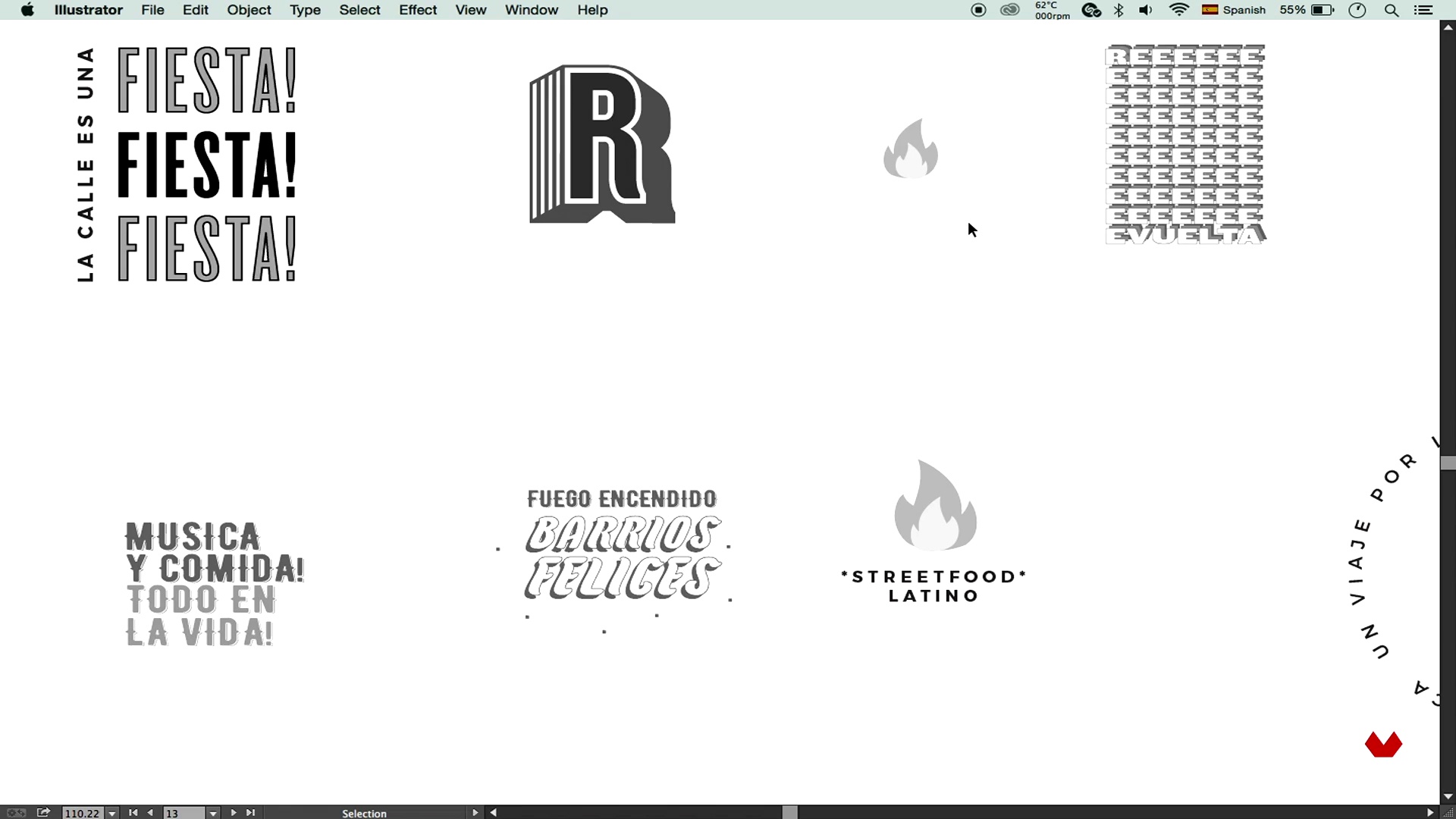Go to the last artboard

(x=250, y=812)
